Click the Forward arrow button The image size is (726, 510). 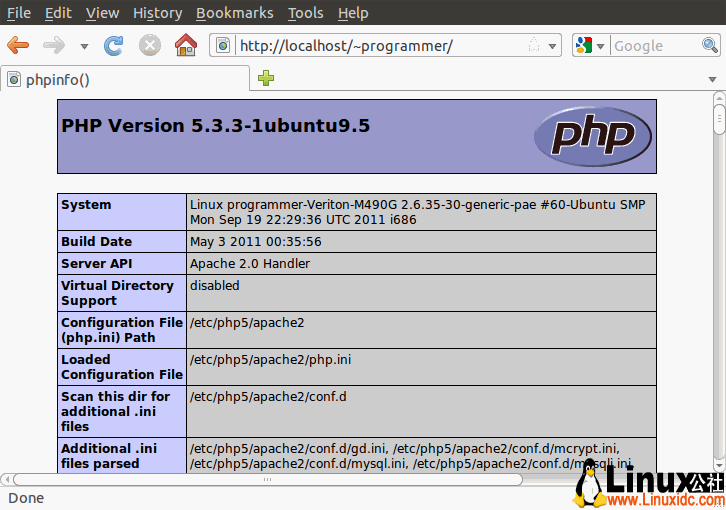[x=54, y=45]
